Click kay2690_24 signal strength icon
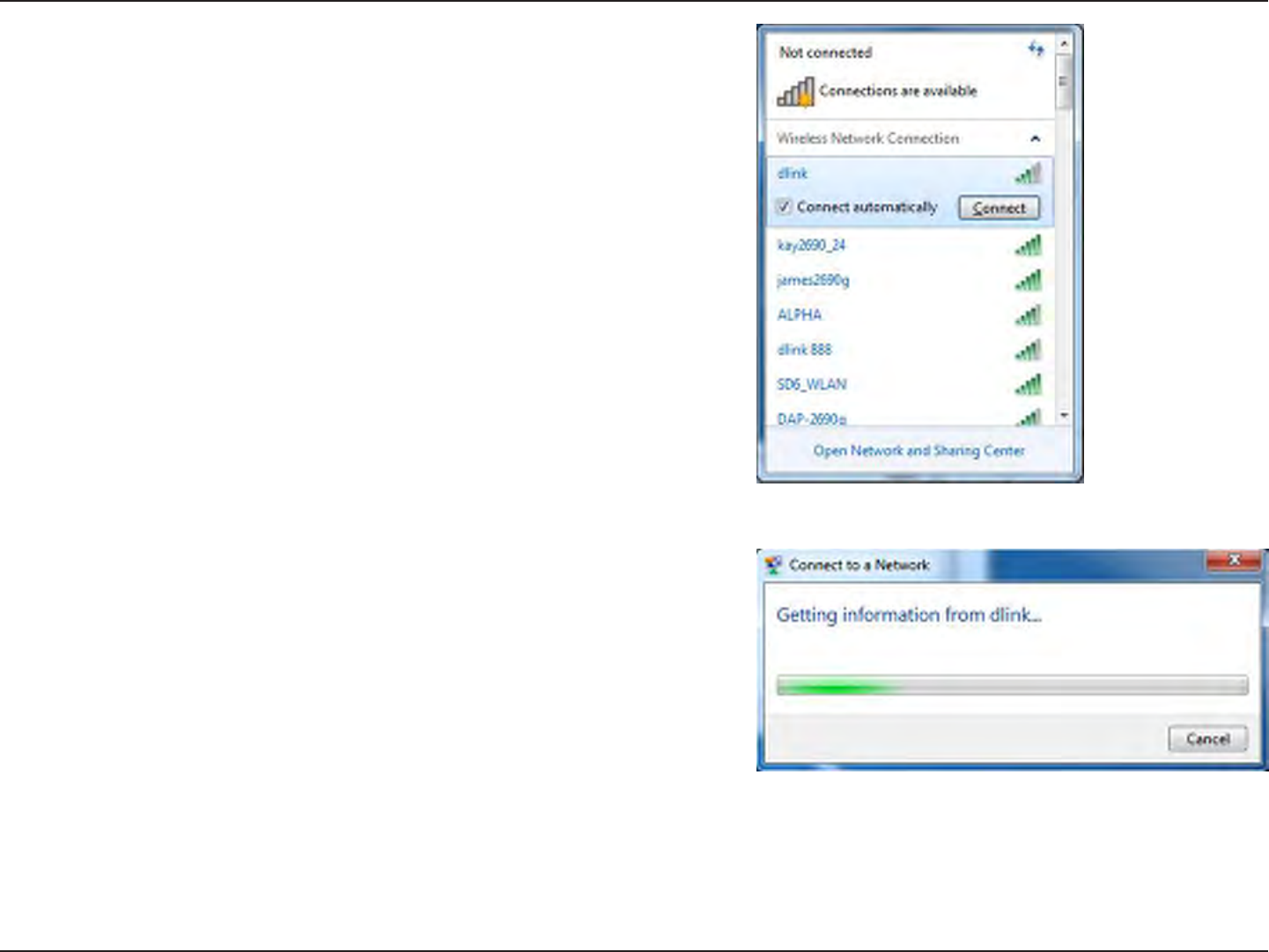Viewport: 1269px width, 952px height. [1029, 245]
